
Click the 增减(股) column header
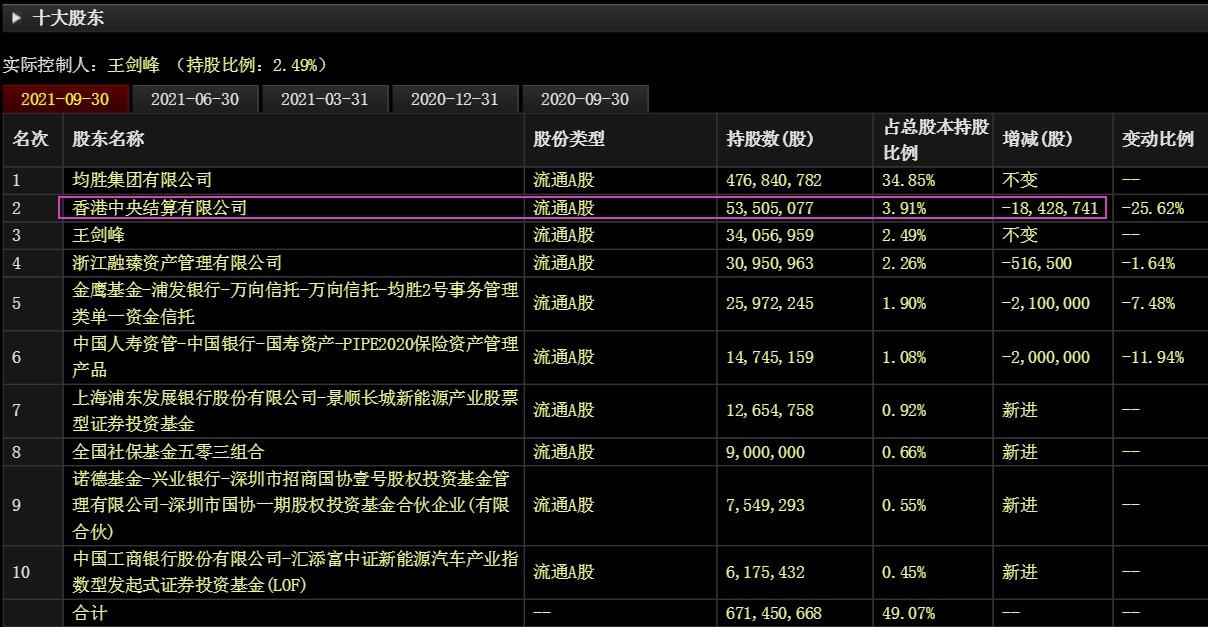click(x=1037, y=140)
